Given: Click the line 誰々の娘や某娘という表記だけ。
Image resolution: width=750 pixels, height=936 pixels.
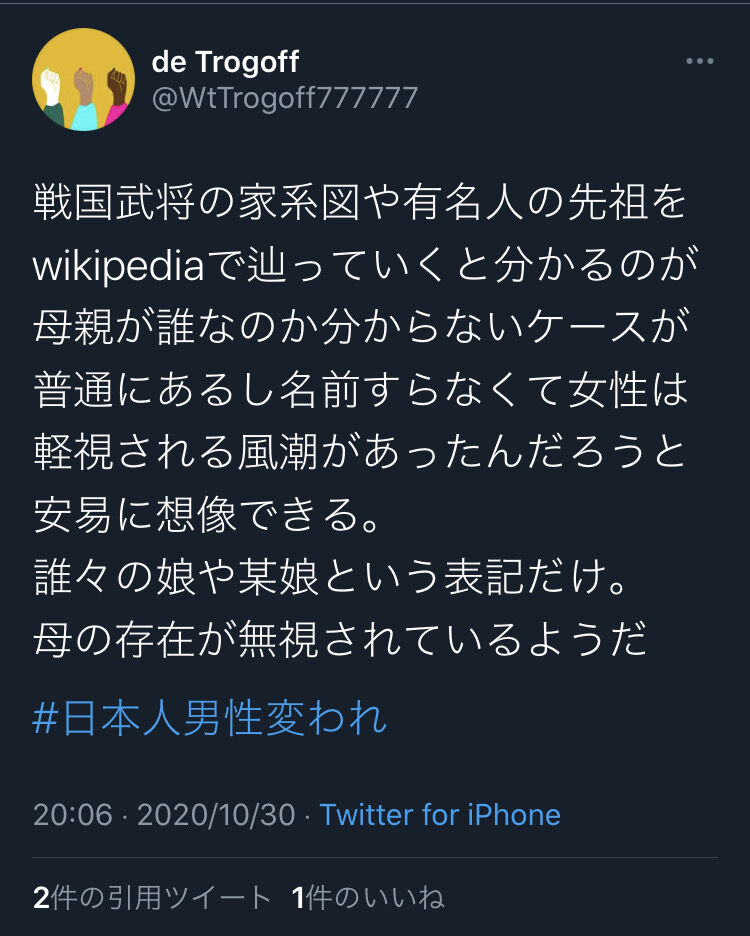Looking at the screenshot, I should [331, 577].
